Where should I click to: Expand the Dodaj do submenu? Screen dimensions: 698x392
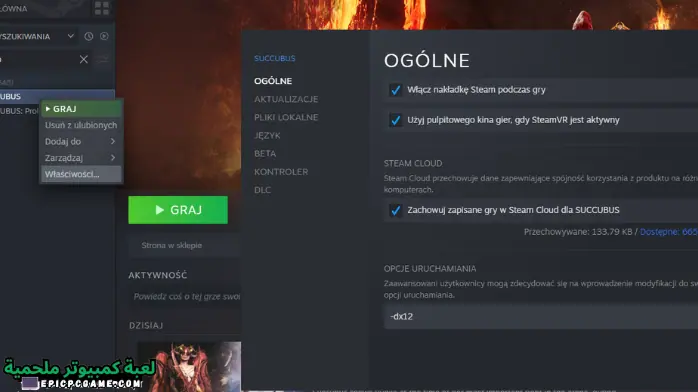coord(81,141)
